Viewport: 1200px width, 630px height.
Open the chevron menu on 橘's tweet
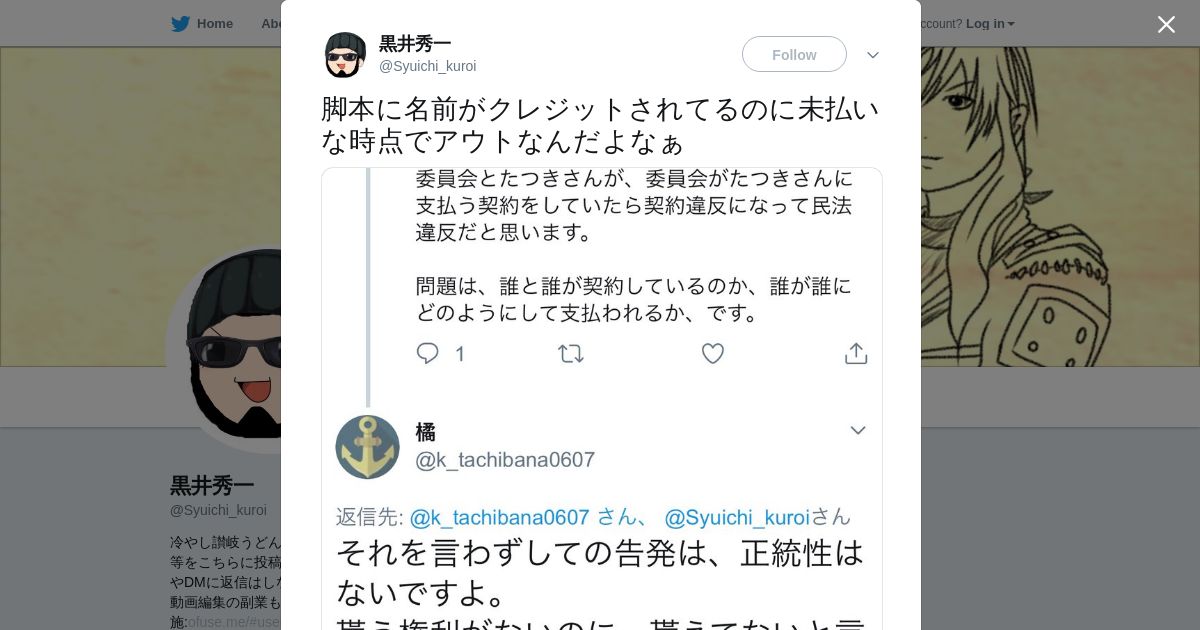click(x=857, y=431)
